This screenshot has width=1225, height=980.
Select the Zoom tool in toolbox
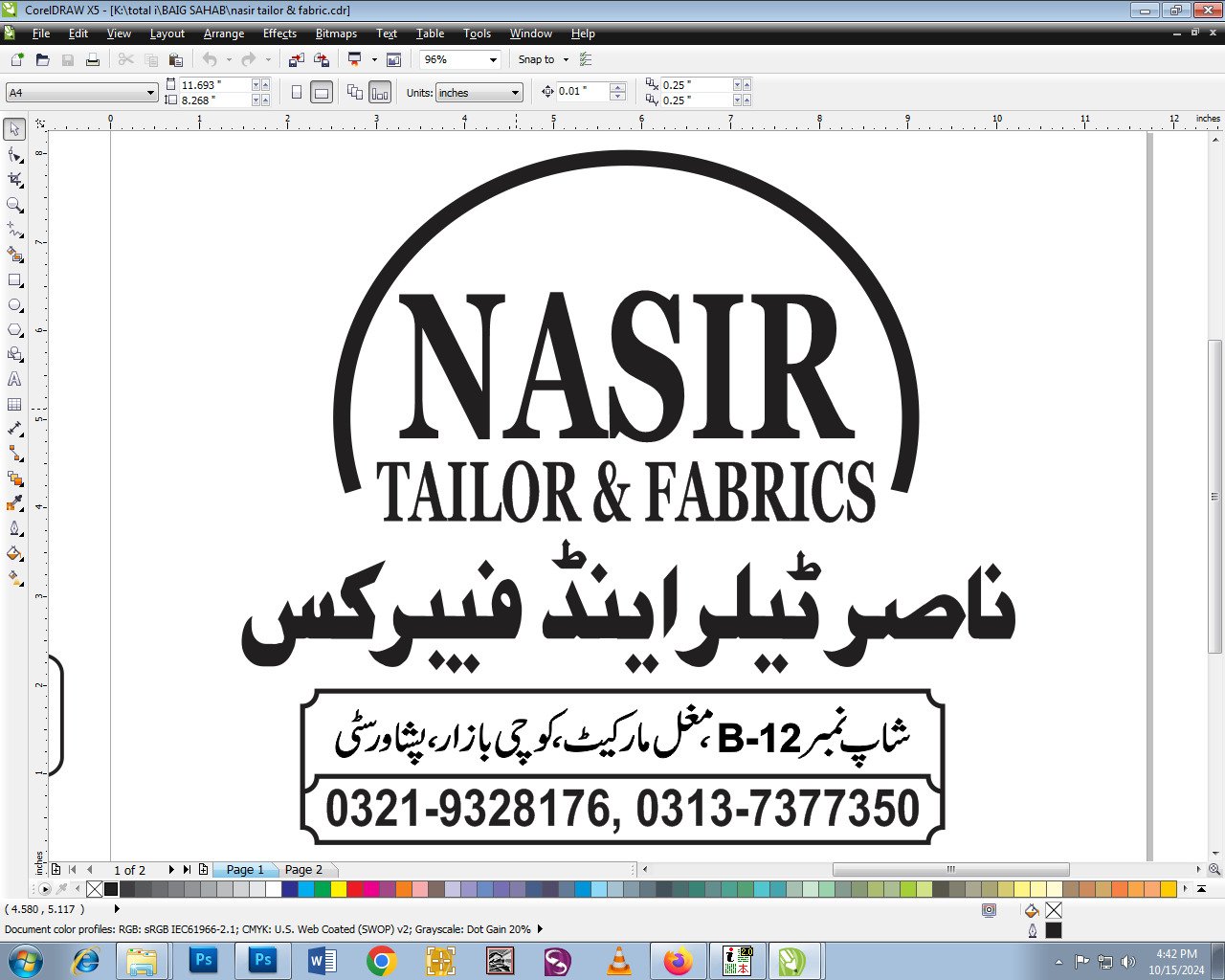(x=14, y=205)
